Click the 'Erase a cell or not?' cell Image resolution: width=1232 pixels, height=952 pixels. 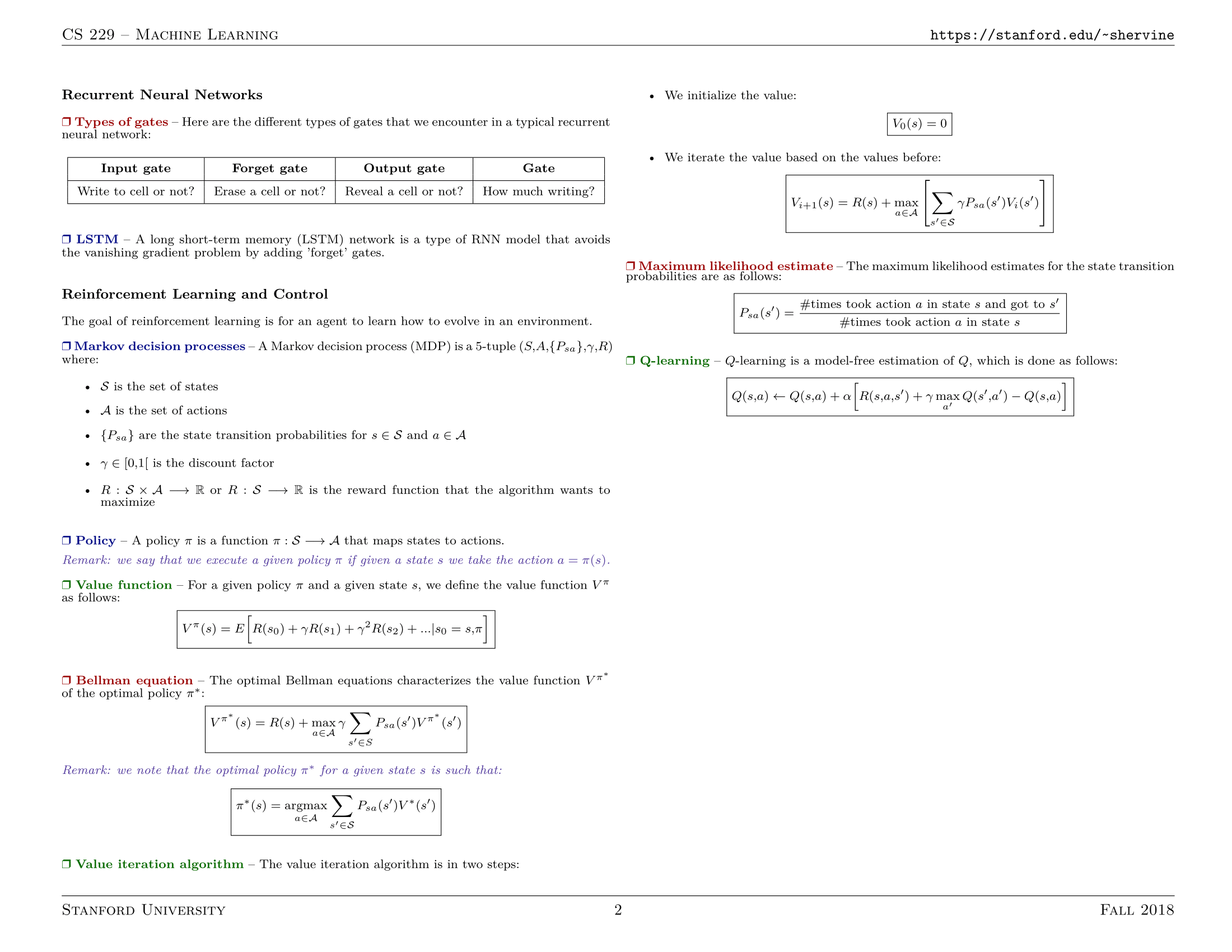pyautogui.click(x=270, y=192)
